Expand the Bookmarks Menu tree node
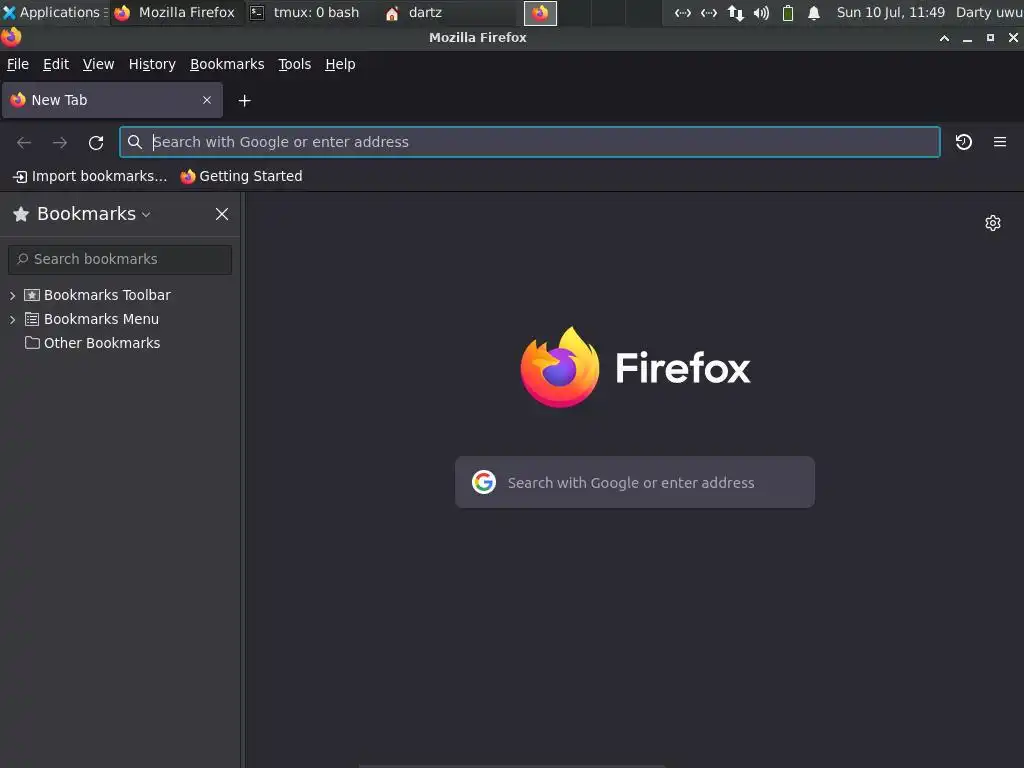Screen dimensions: 1024x768 click(x=12, y=319)
